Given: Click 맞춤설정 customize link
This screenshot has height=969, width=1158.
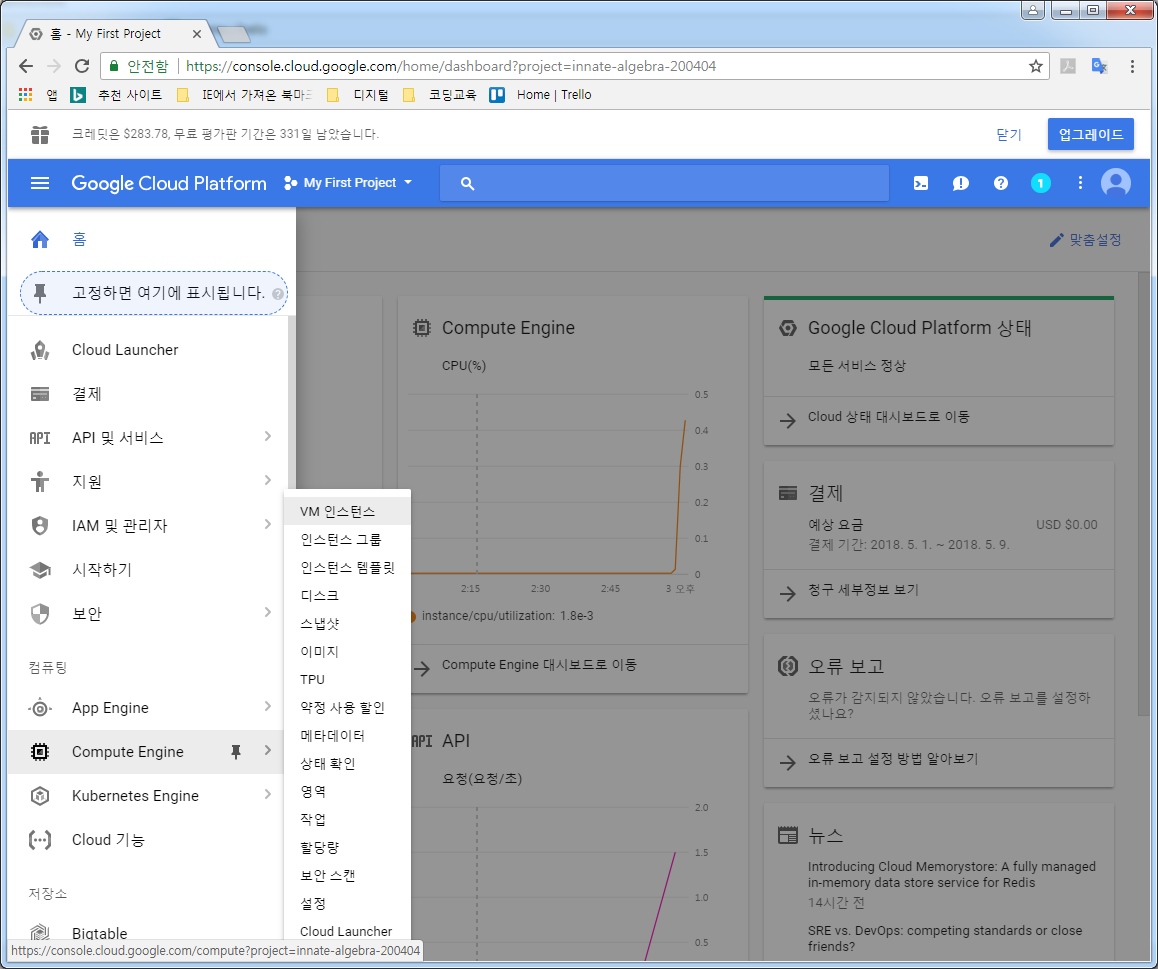Looking at the screenshot, I should point(1086,240).
